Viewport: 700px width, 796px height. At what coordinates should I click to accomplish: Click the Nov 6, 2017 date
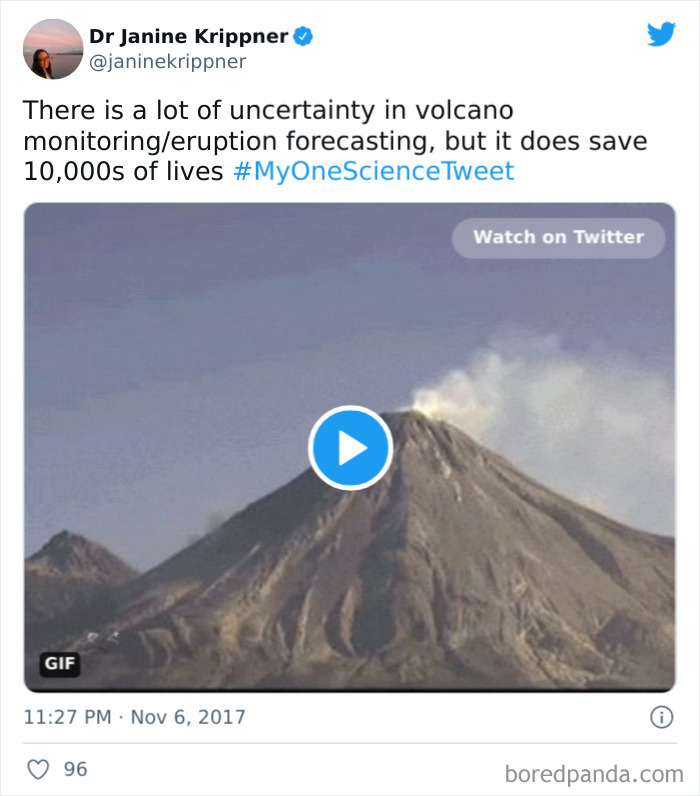tap(189, 717)
